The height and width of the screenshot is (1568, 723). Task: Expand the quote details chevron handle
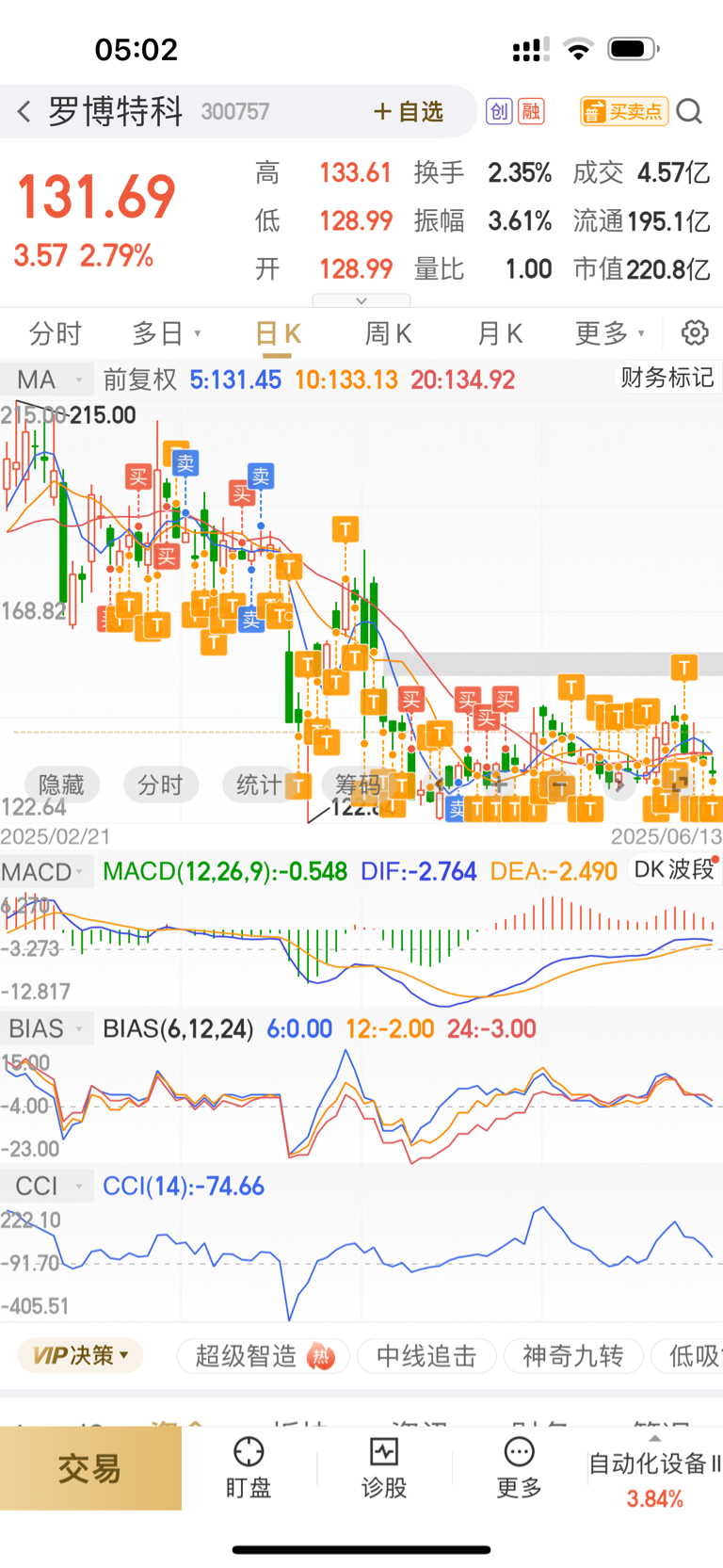click(x=361, y=300)
